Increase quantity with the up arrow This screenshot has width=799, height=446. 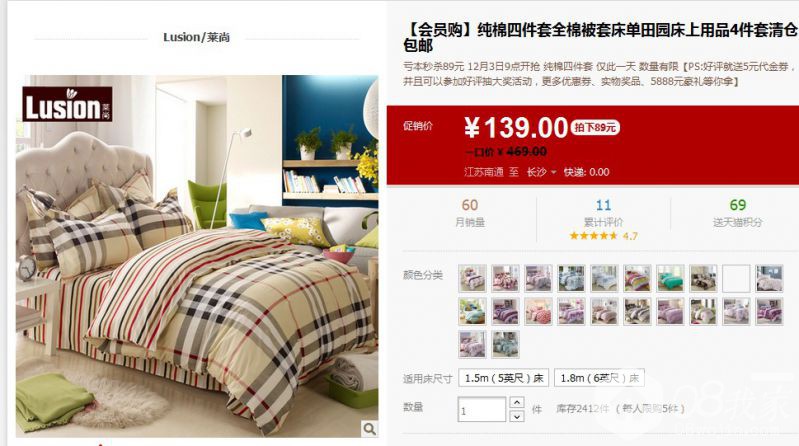tap(517, 403)
